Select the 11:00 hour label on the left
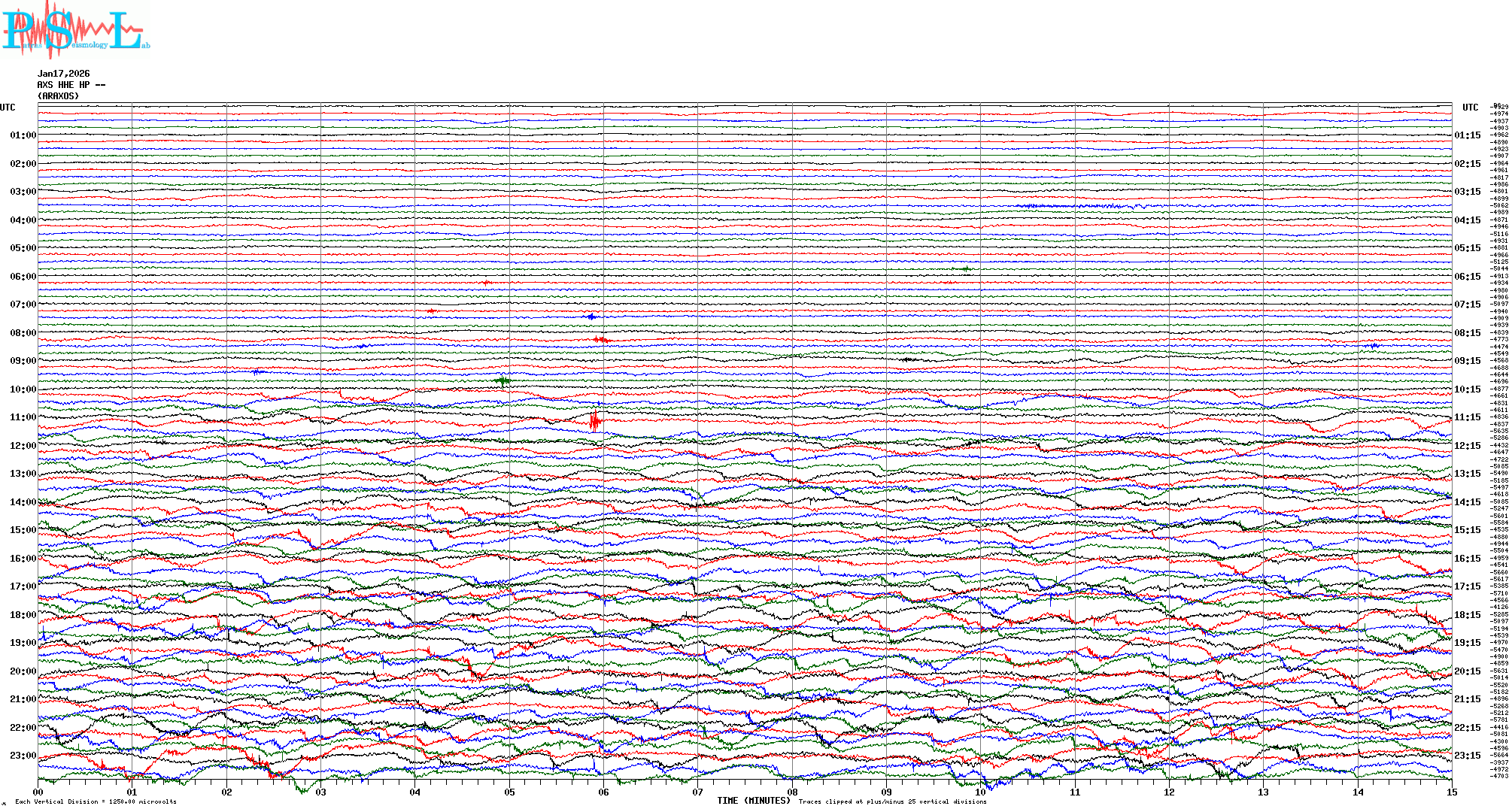1512x812 pixels. 23,417
